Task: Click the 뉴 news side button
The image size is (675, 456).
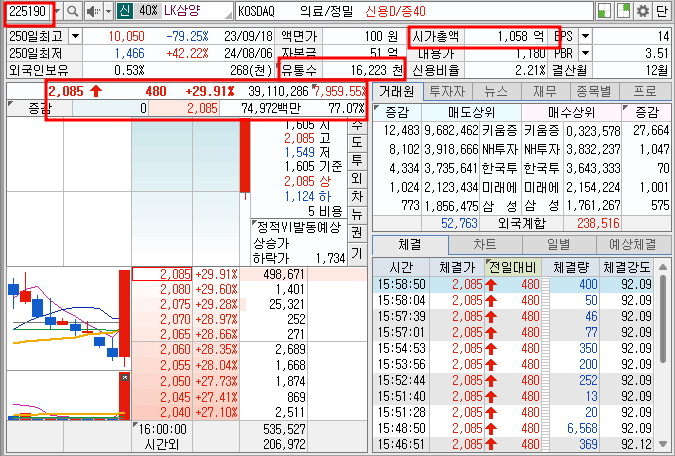Action: (x=357, y=214)
